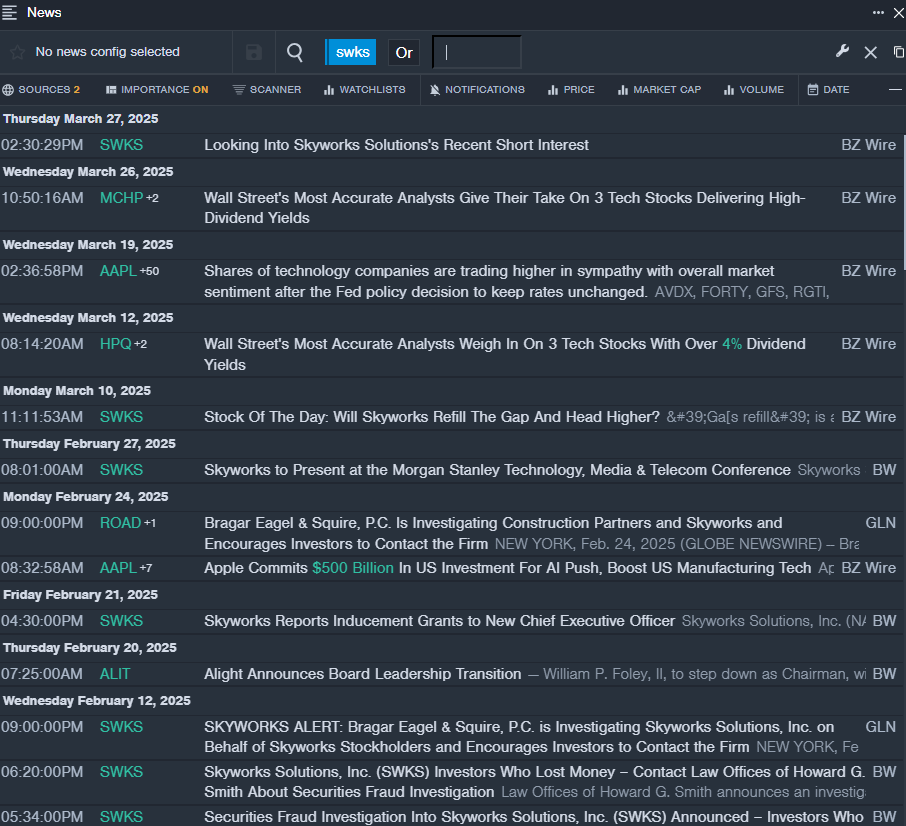Open the hamburger menu beside News title
The image size is (906, 826).
tap(9, 13)
